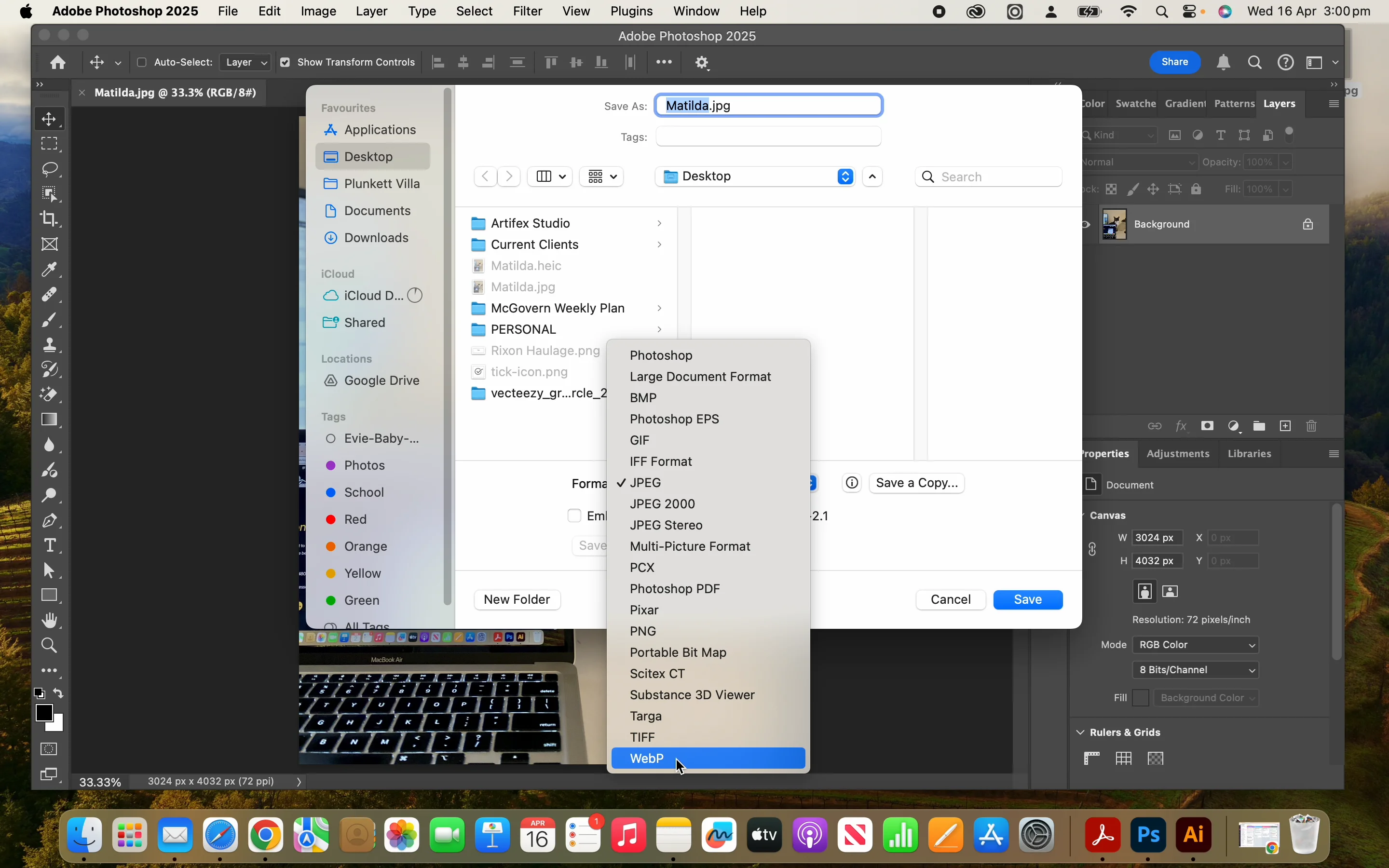This screenshot has height=868, width=1389.
Task: Select the Move tool in toolbar
Action: (x=49, y=119)
